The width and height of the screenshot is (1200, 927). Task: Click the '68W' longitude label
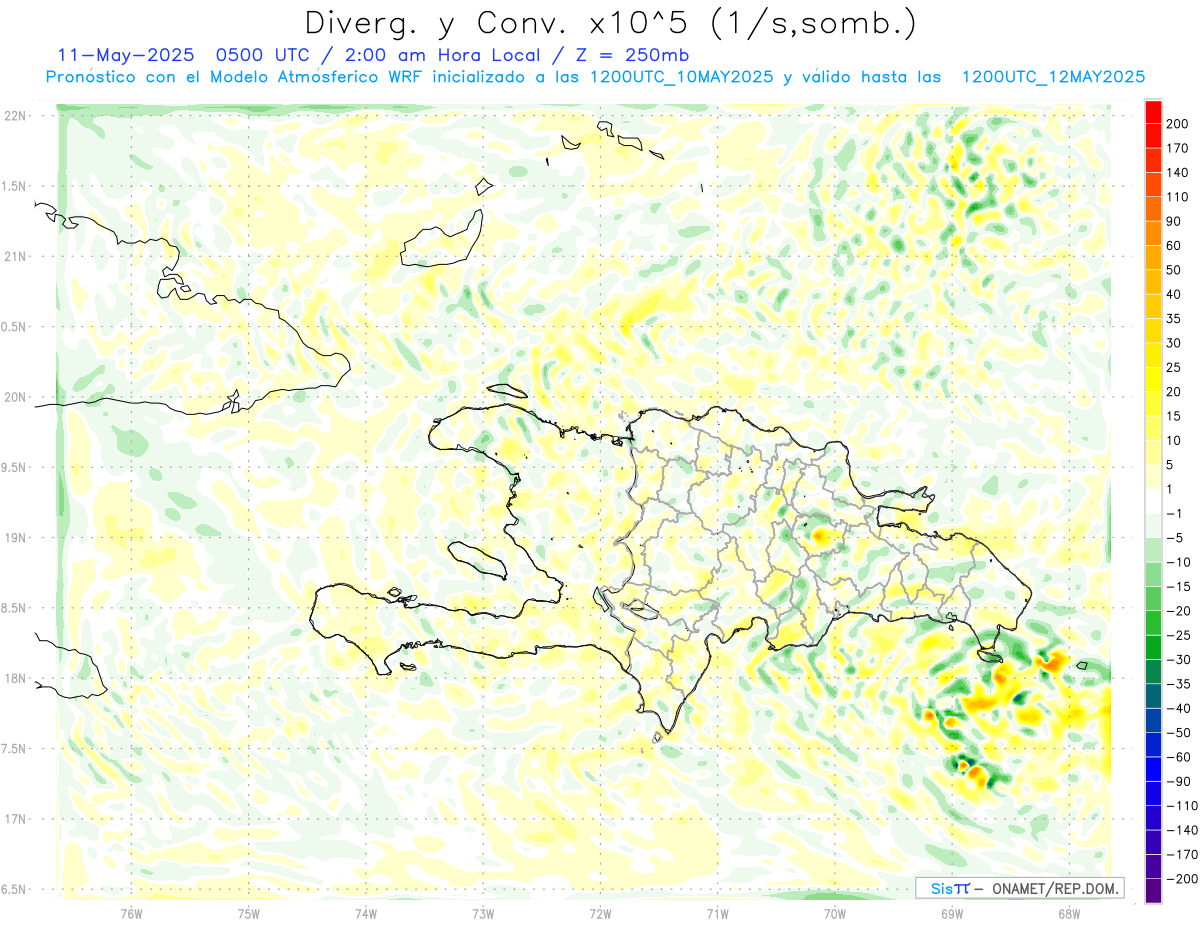point(1068,913)
